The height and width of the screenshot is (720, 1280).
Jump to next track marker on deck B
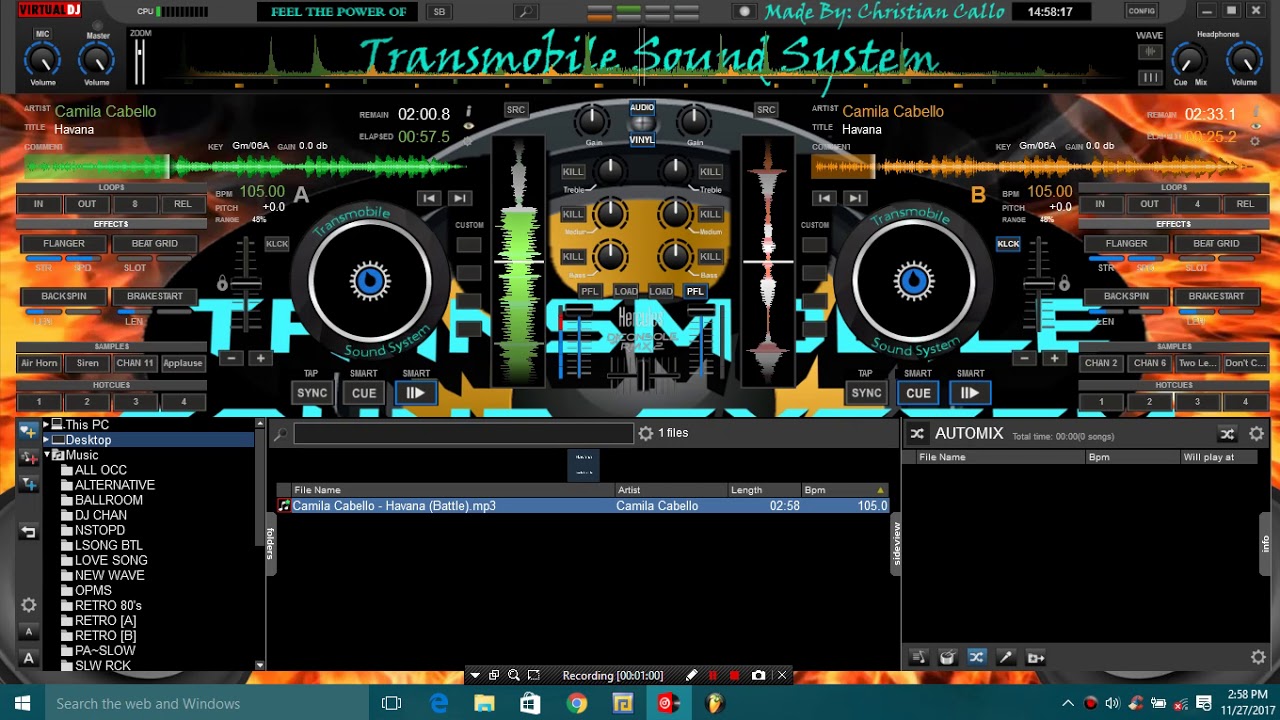coord(854,198)
